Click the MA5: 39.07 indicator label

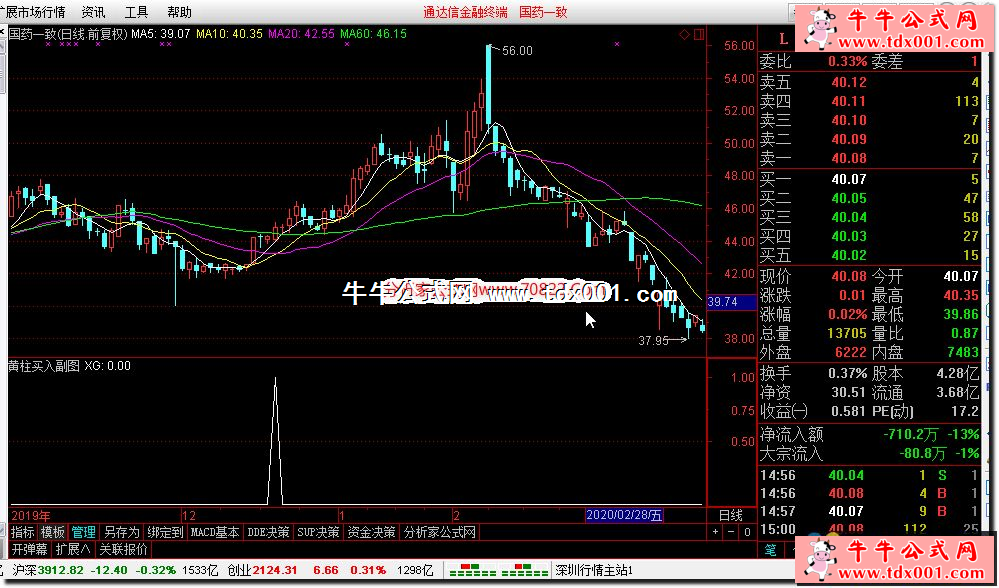pyautogui.click(x=161, y=33)
